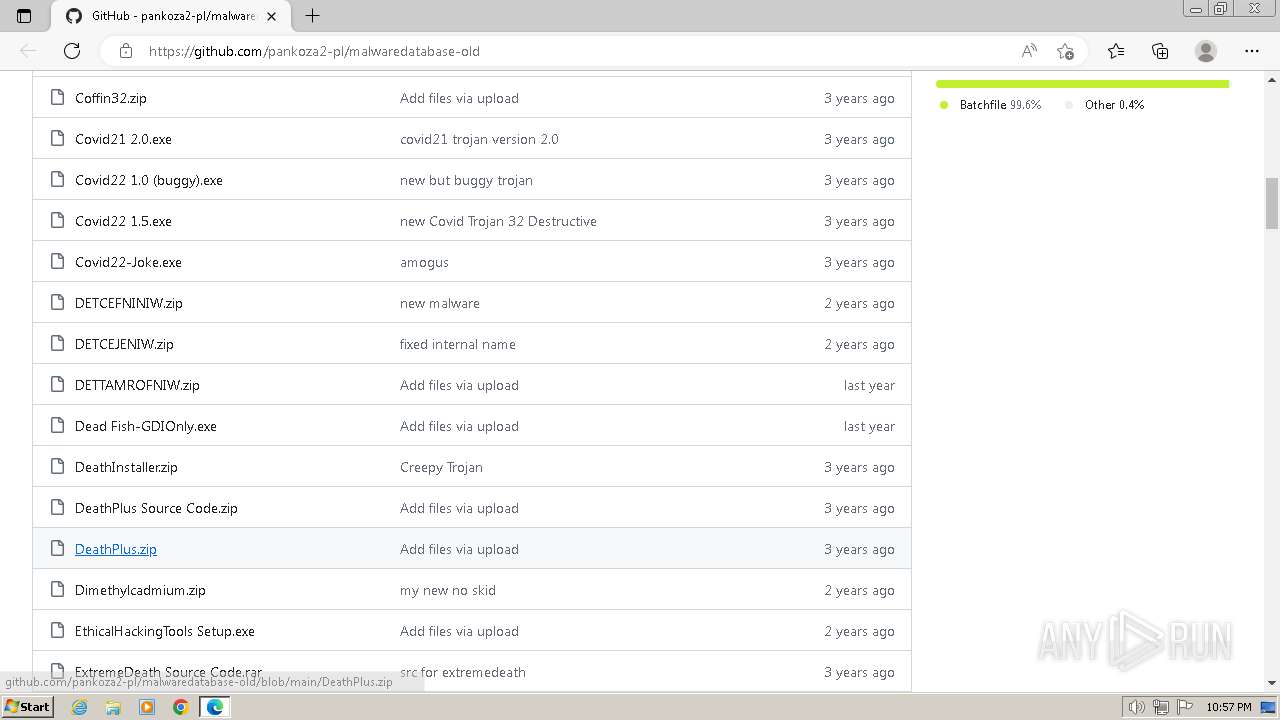Open the browser profile avatar
The height and width of the screenshot is (720, 1280).
pyautogui.click(x=1206, y=51)
